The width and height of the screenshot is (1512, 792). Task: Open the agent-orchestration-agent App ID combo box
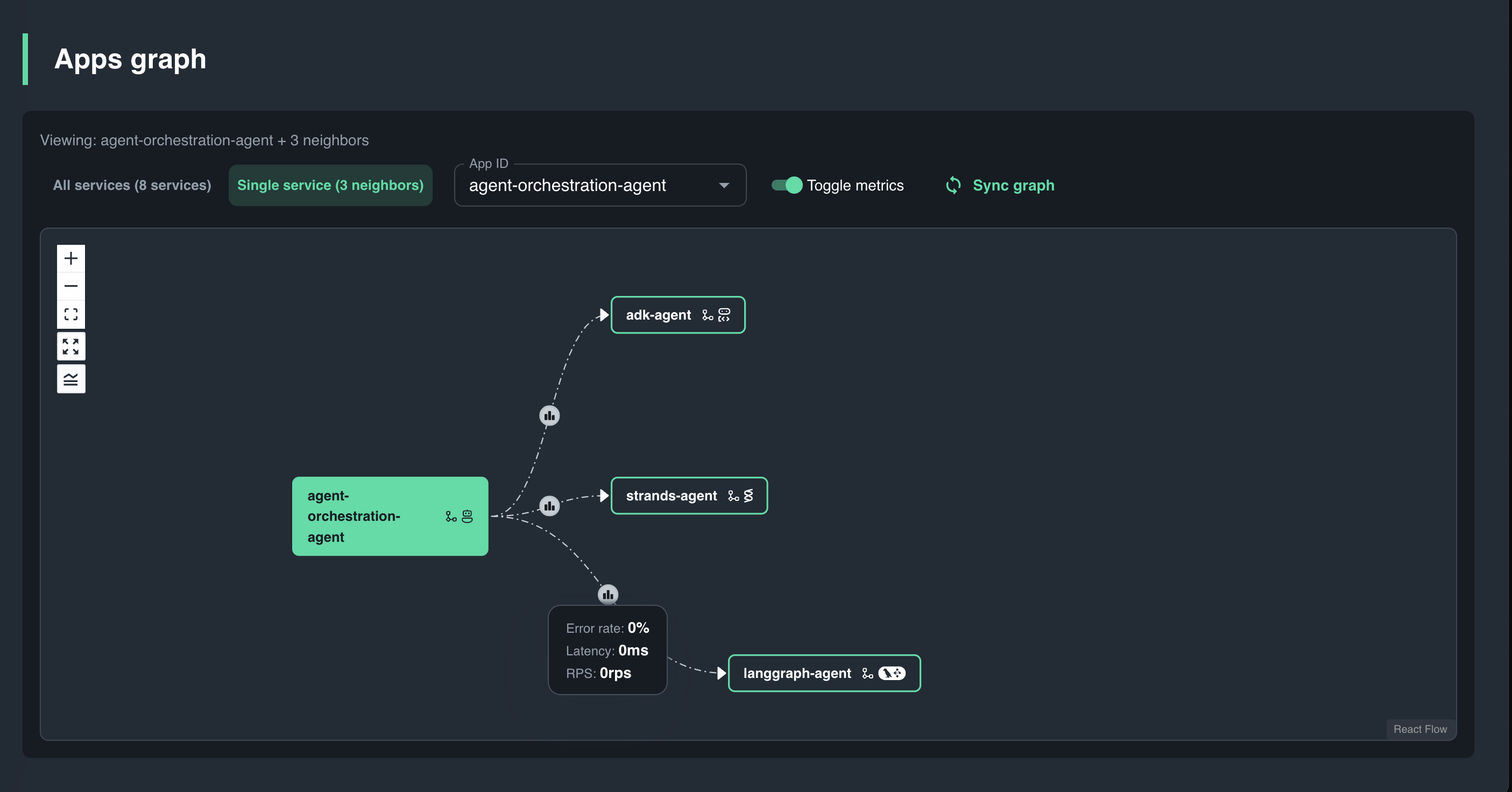click(x=600, y=185)
